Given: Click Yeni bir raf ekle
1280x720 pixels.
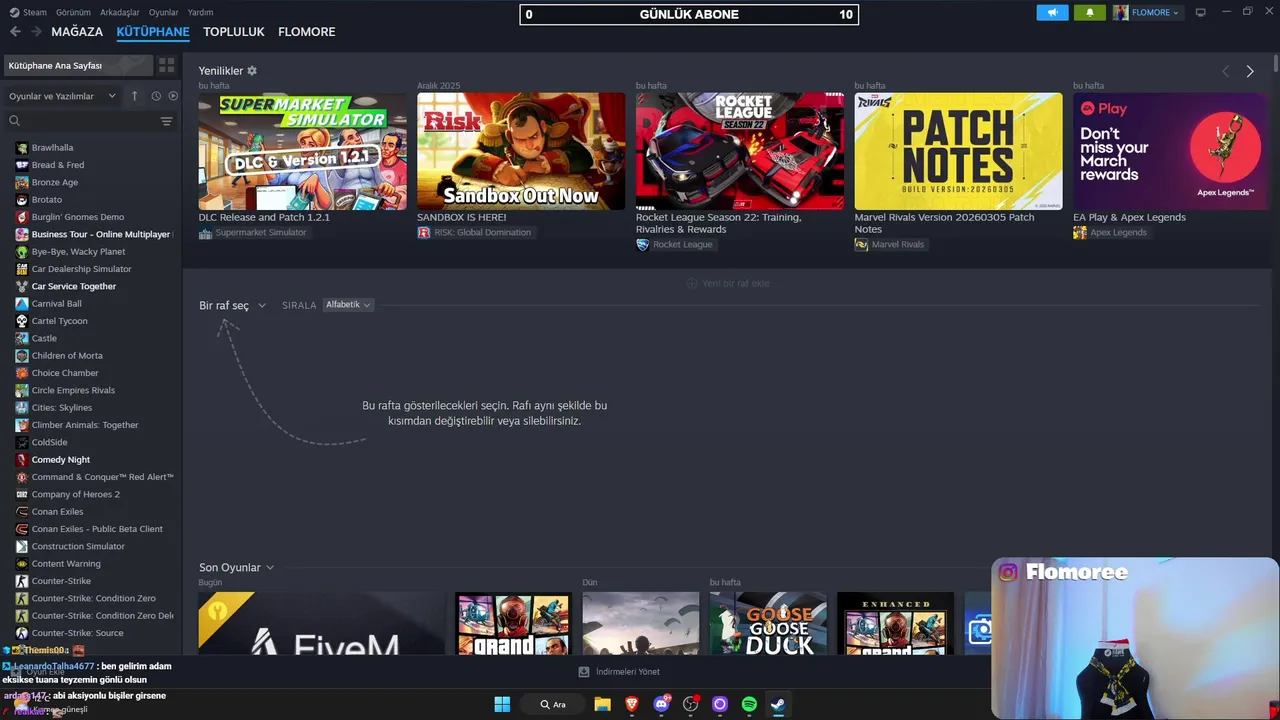Looking at the screenshot, I should (x=728, y=283).
